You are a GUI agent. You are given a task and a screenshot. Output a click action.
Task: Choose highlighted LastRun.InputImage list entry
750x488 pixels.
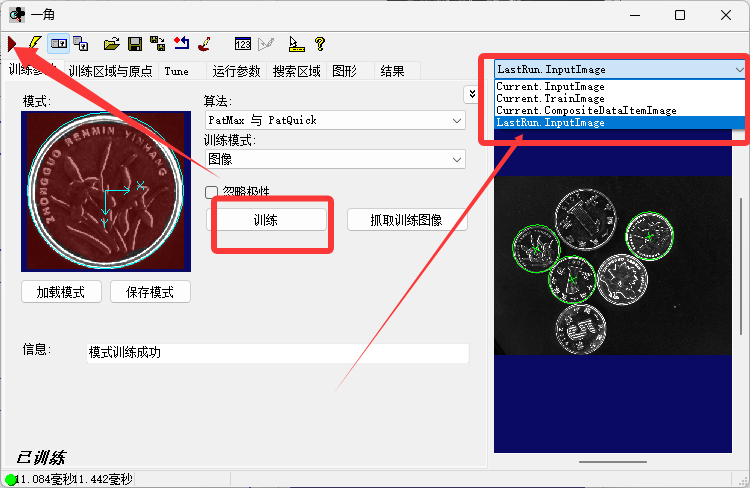coord(620,122)
